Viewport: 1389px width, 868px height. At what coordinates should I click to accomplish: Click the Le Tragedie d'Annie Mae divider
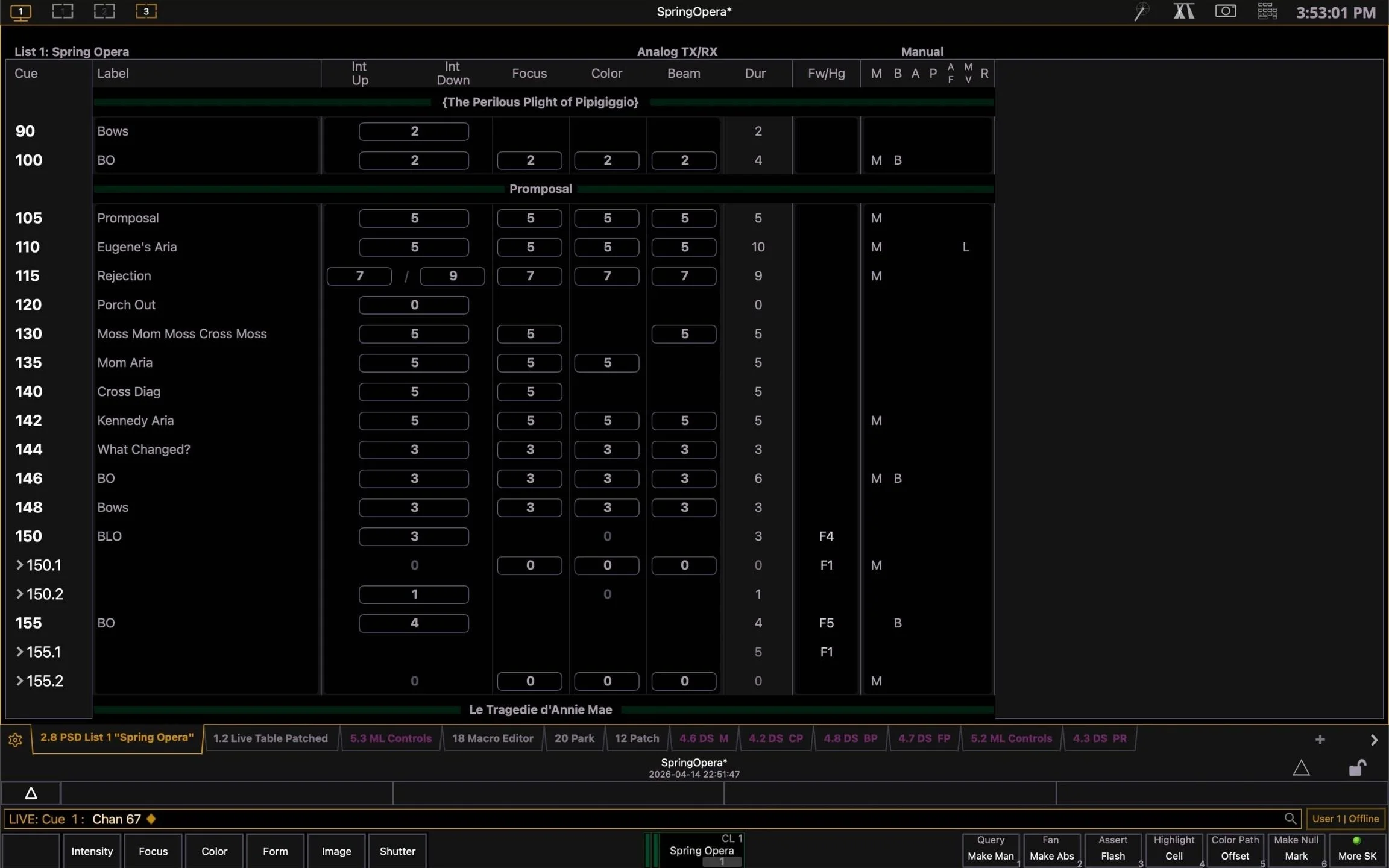tap(540, 709)
